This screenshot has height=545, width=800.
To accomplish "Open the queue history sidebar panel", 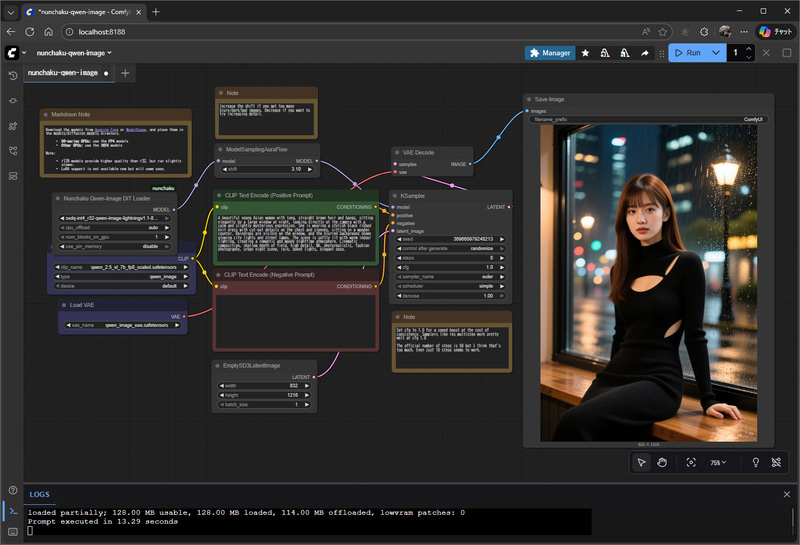I will (x=12, y=75).
